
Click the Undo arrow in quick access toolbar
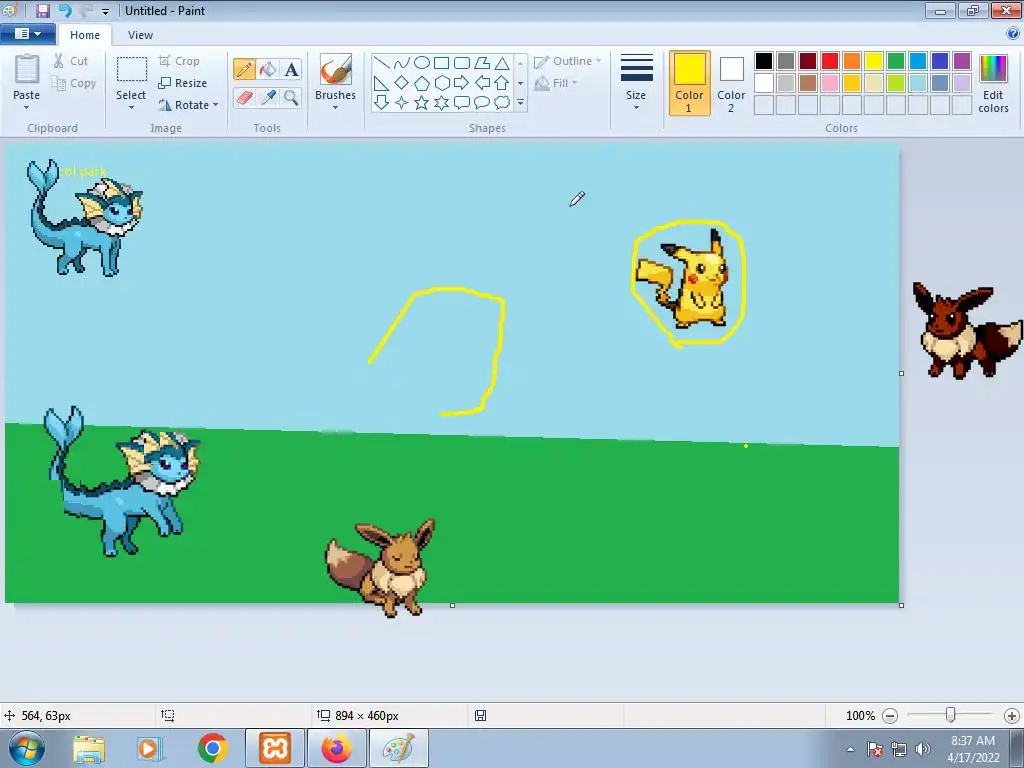pos(65,10)
